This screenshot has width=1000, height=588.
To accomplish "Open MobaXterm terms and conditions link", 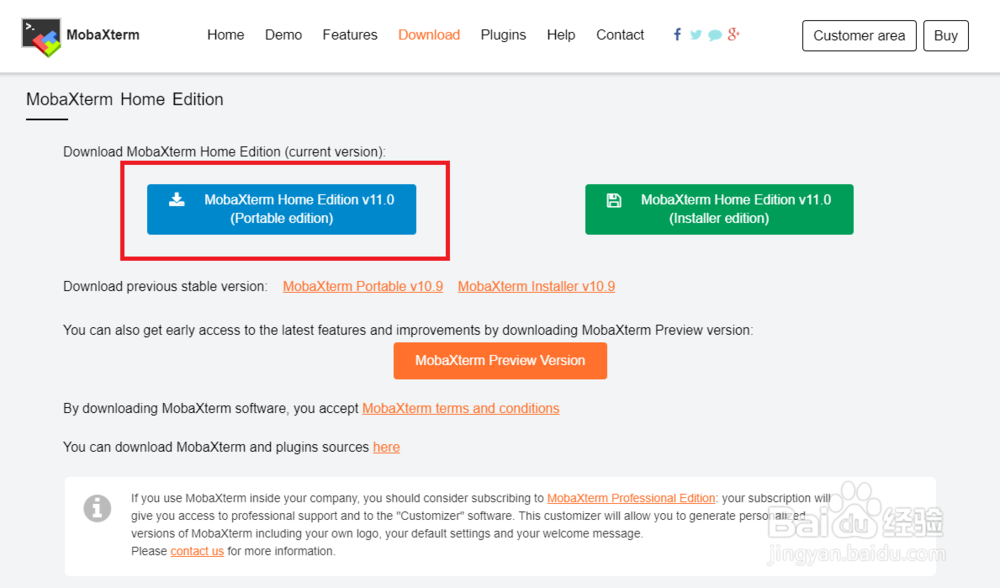I will coord(461,408).
